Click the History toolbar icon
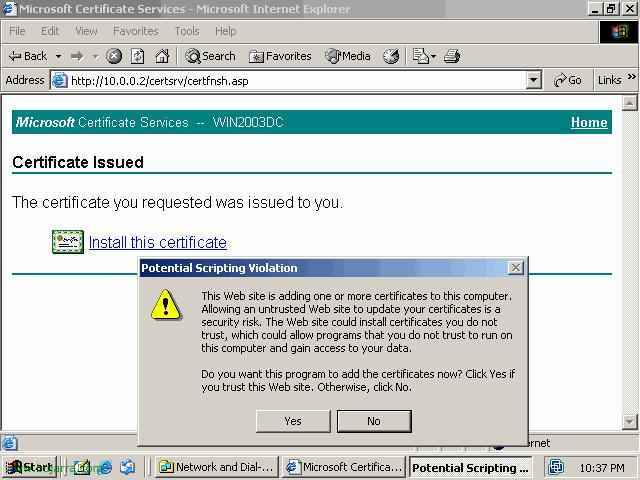Screen dimensions: 640x480 [x=391, y=56]
